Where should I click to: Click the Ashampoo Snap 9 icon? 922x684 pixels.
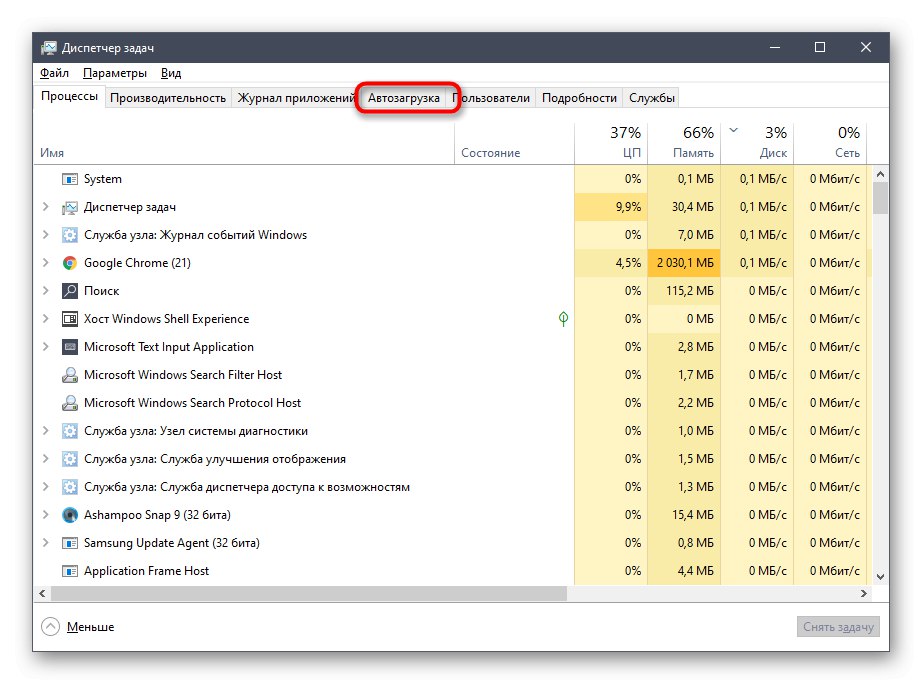pos(70,515)
